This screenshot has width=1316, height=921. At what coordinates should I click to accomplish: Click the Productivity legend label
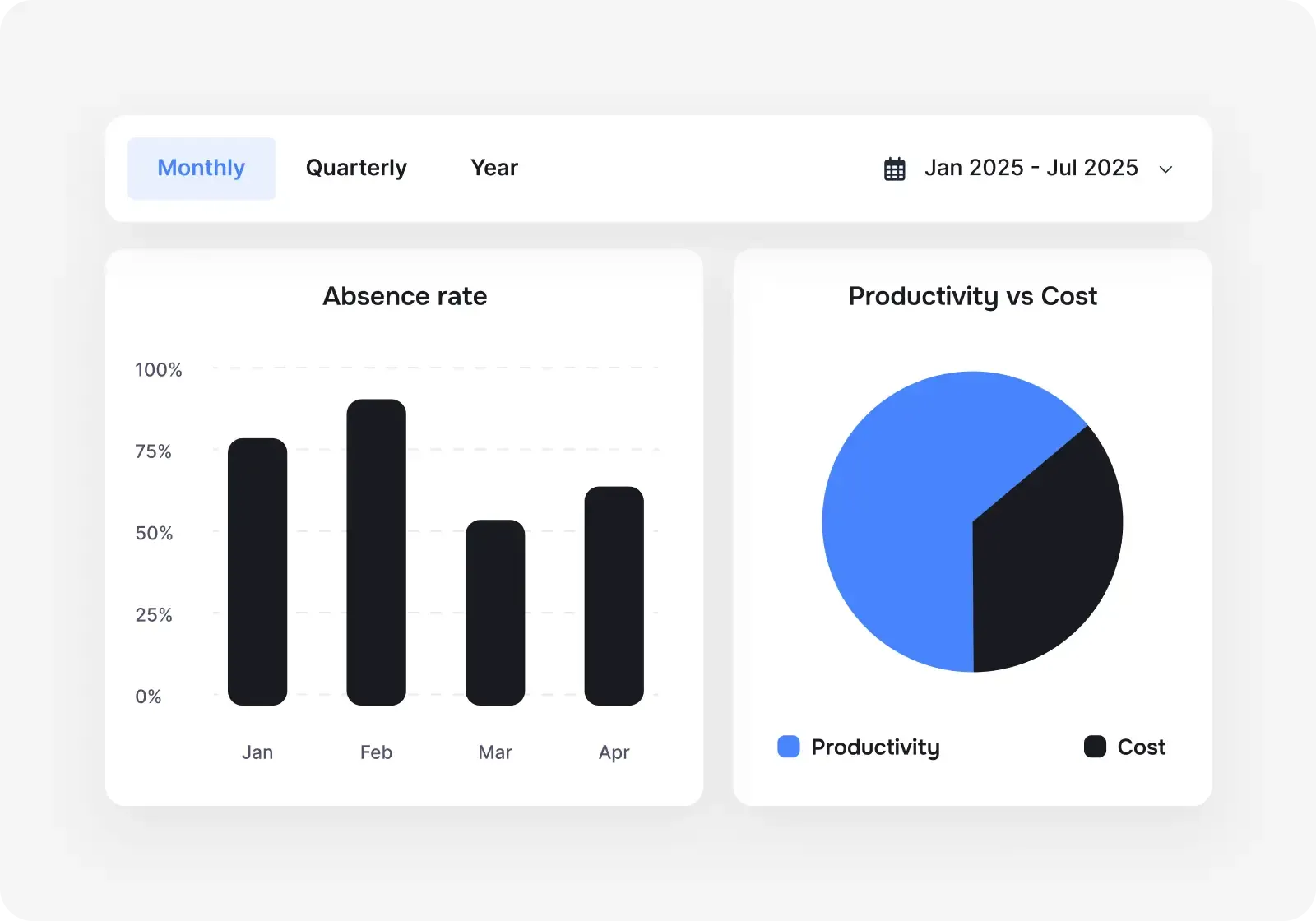(876, 747)
